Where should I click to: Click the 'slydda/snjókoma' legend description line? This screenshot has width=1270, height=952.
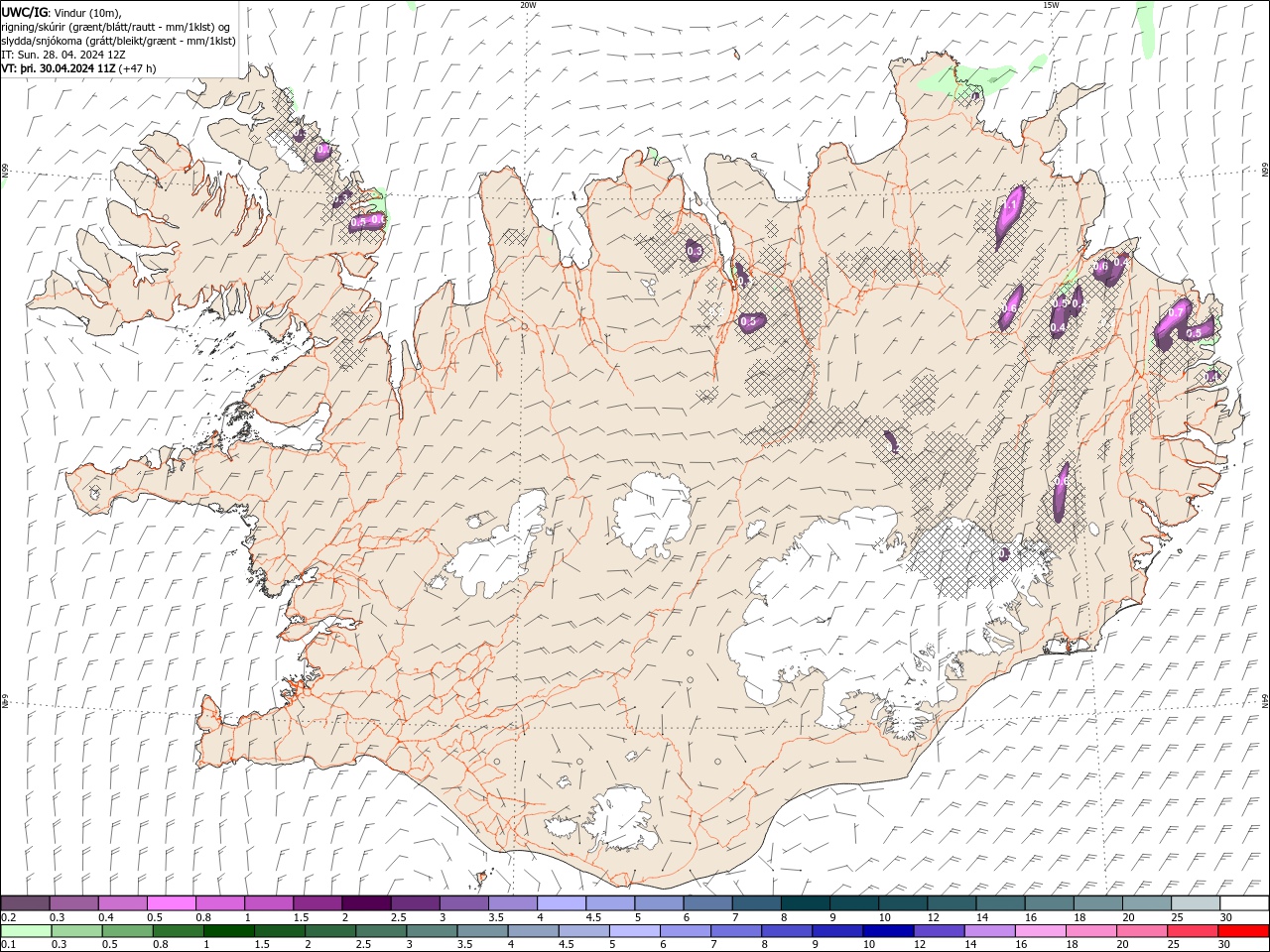click(118, 41)
